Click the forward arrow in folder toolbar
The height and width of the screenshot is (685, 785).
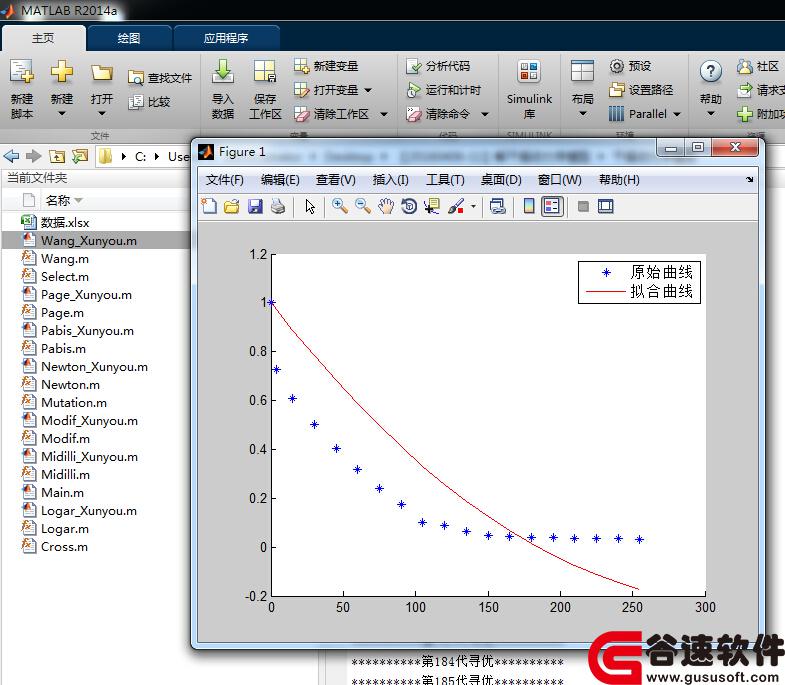(x=34, y=156)
